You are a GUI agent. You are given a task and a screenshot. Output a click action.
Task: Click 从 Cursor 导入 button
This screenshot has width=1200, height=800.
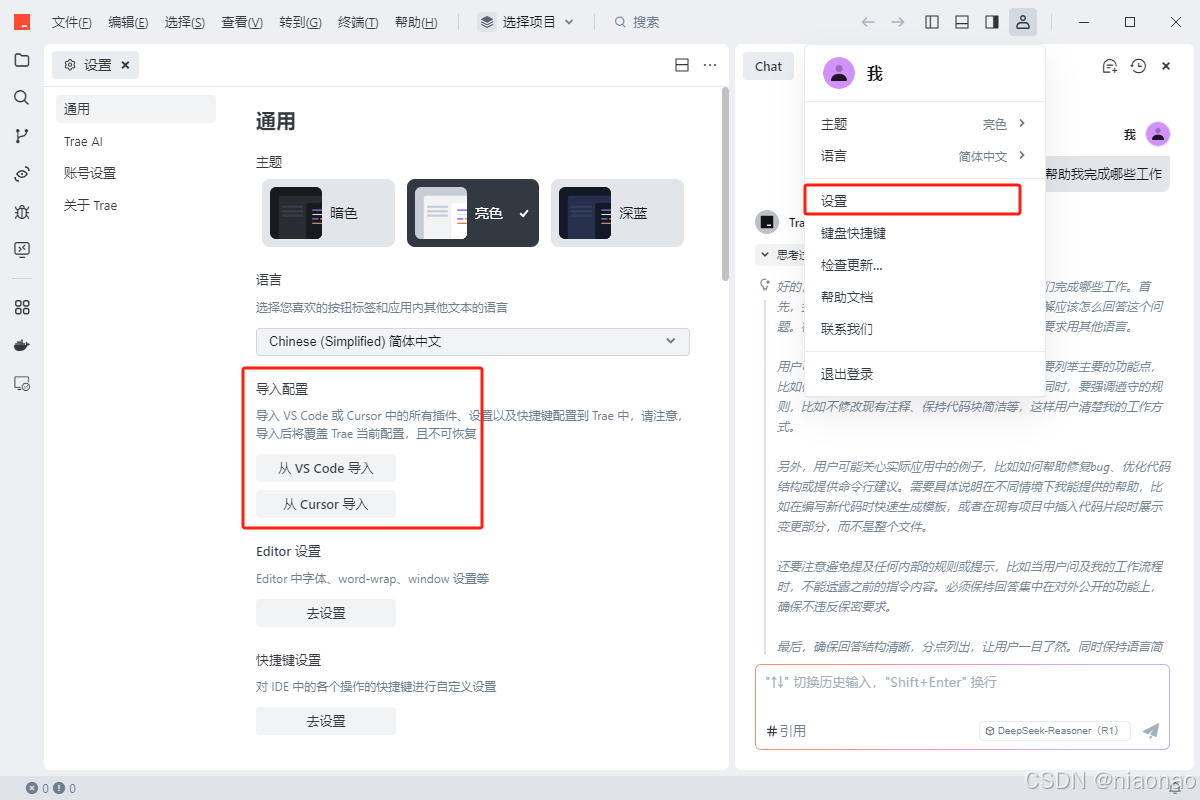(326, 504)
